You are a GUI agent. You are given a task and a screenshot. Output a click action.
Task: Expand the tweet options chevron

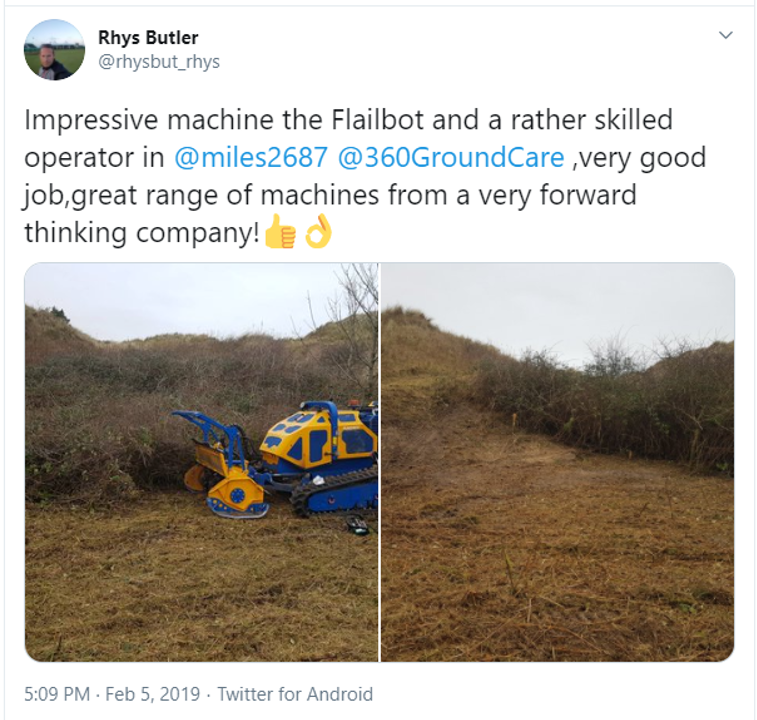[726, 35]
